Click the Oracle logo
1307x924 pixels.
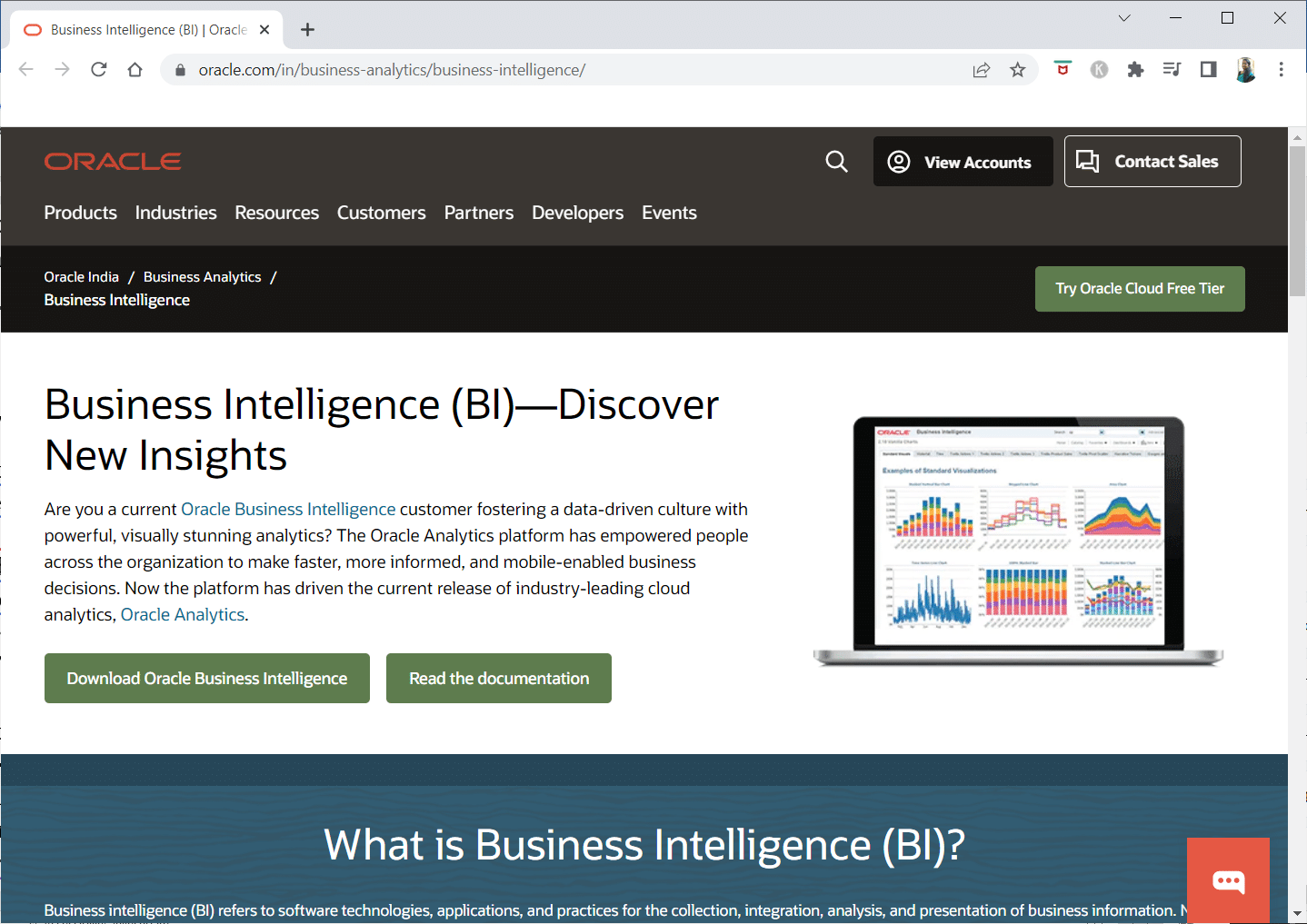113,162
